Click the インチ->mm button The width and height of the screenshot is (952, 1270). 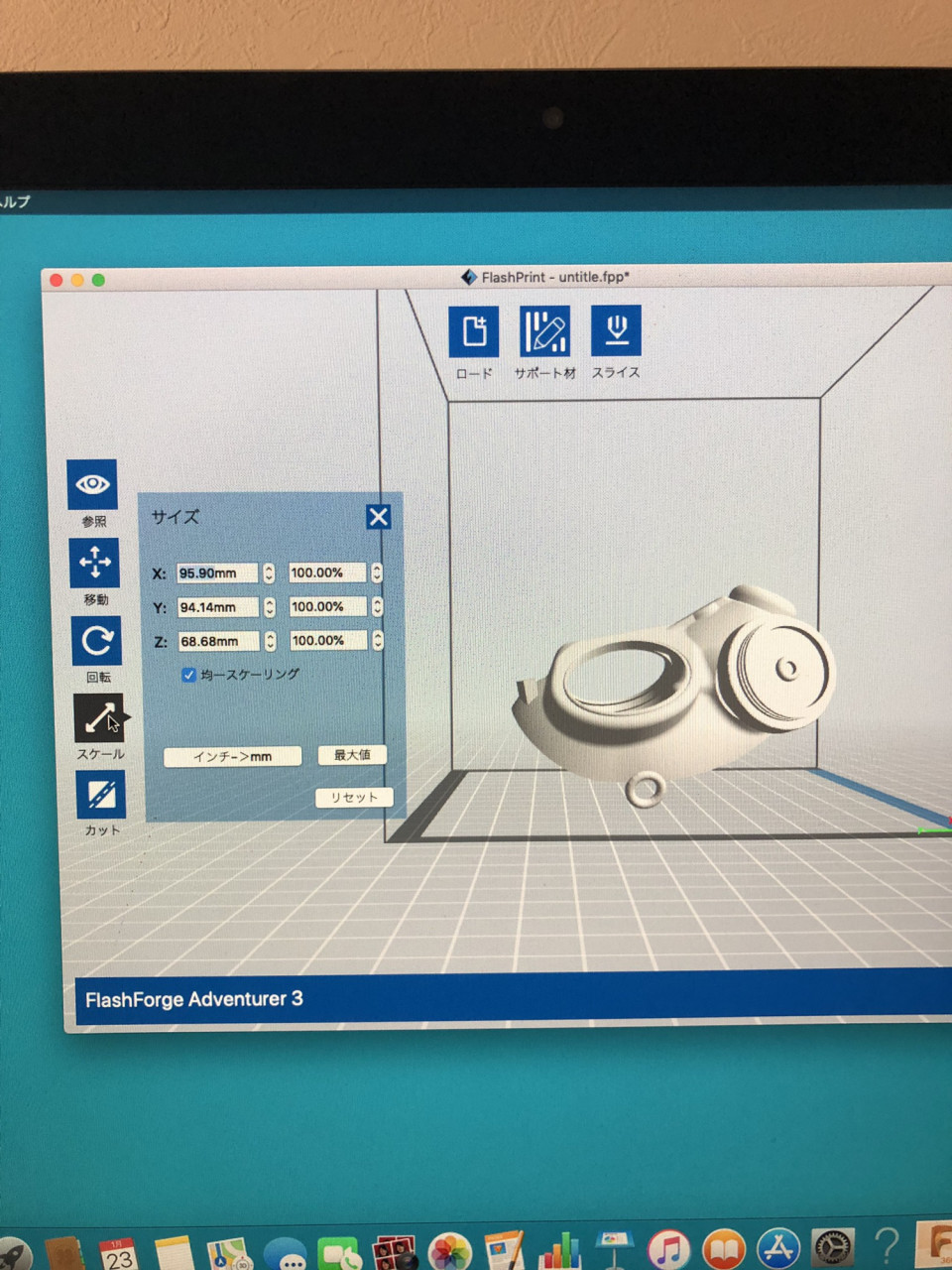pos(232,756)
